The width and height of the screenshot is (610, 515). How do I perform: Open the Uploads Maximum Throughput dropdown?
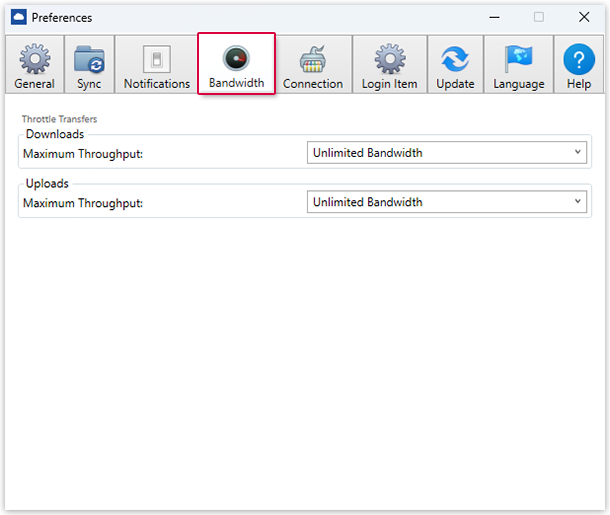[446, 202]
